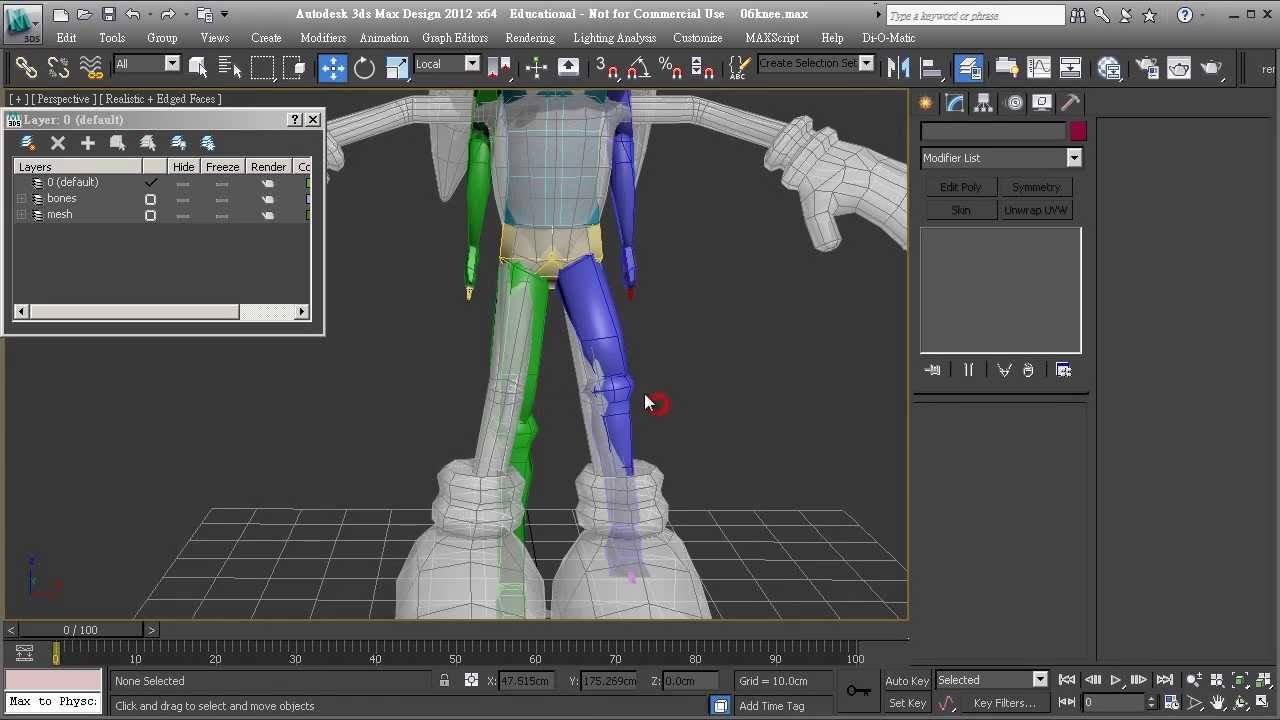This screenshot has height=720, width=1280.
Task: Expand the mesh layer tree
Action: pos(21,215)
